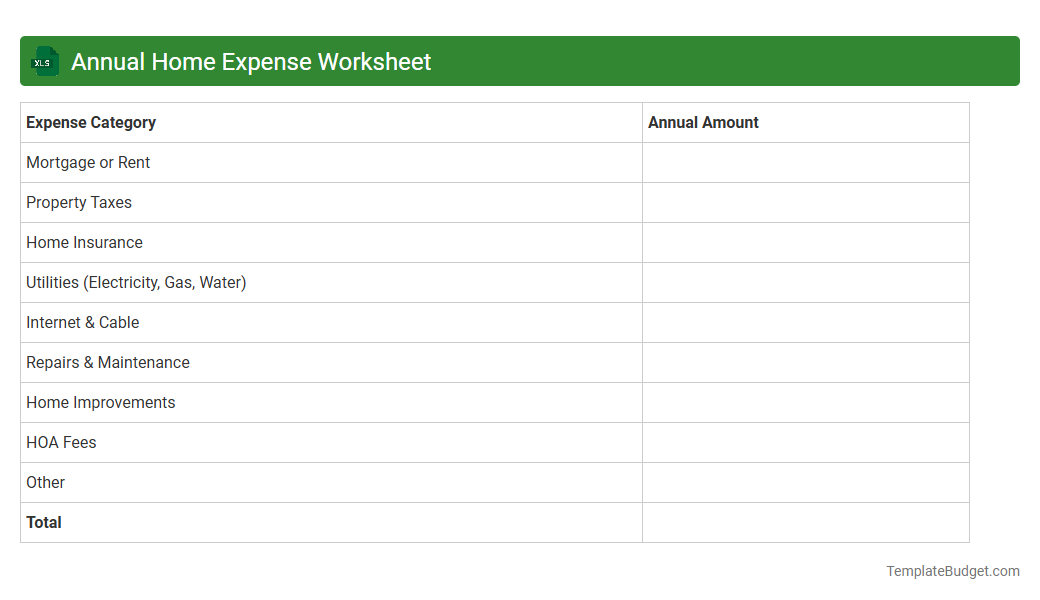Select the Home Improvements row
This screenshot has height=600, width=1040.
(100, 402)
